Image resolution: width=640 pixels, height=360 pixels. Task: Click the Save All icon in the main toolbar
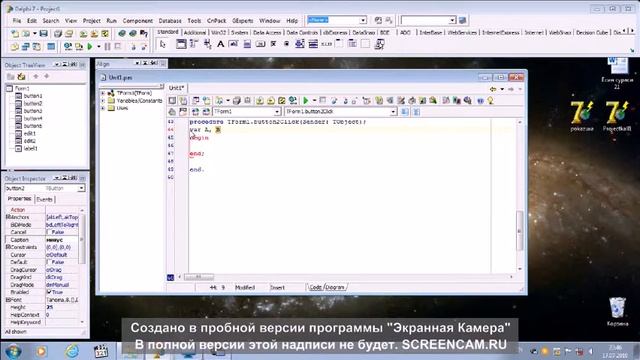[58, 33]
